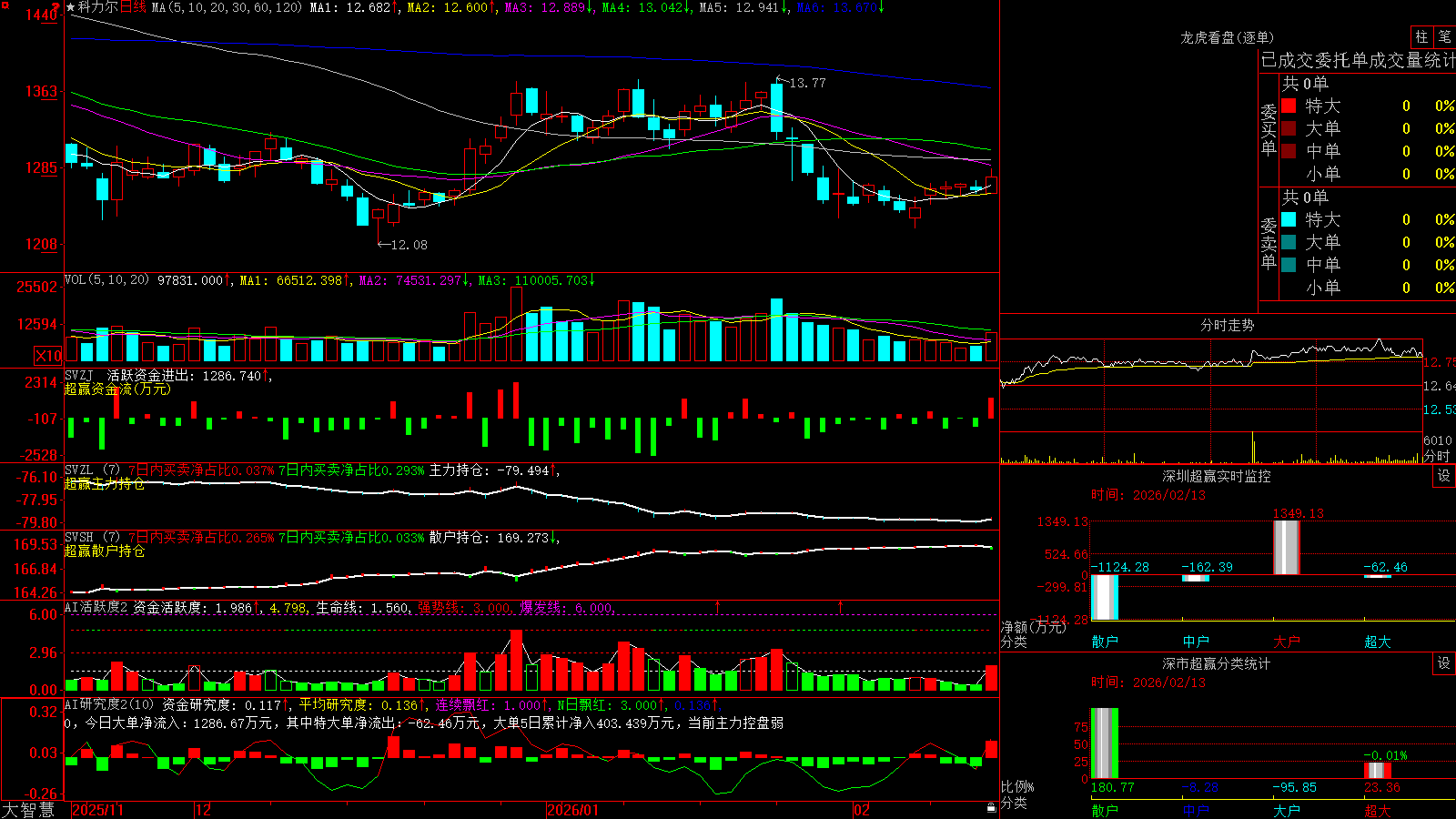Click the 1363 price axis label
Viewport: 1456px width, 819px height.
(41, 91)
